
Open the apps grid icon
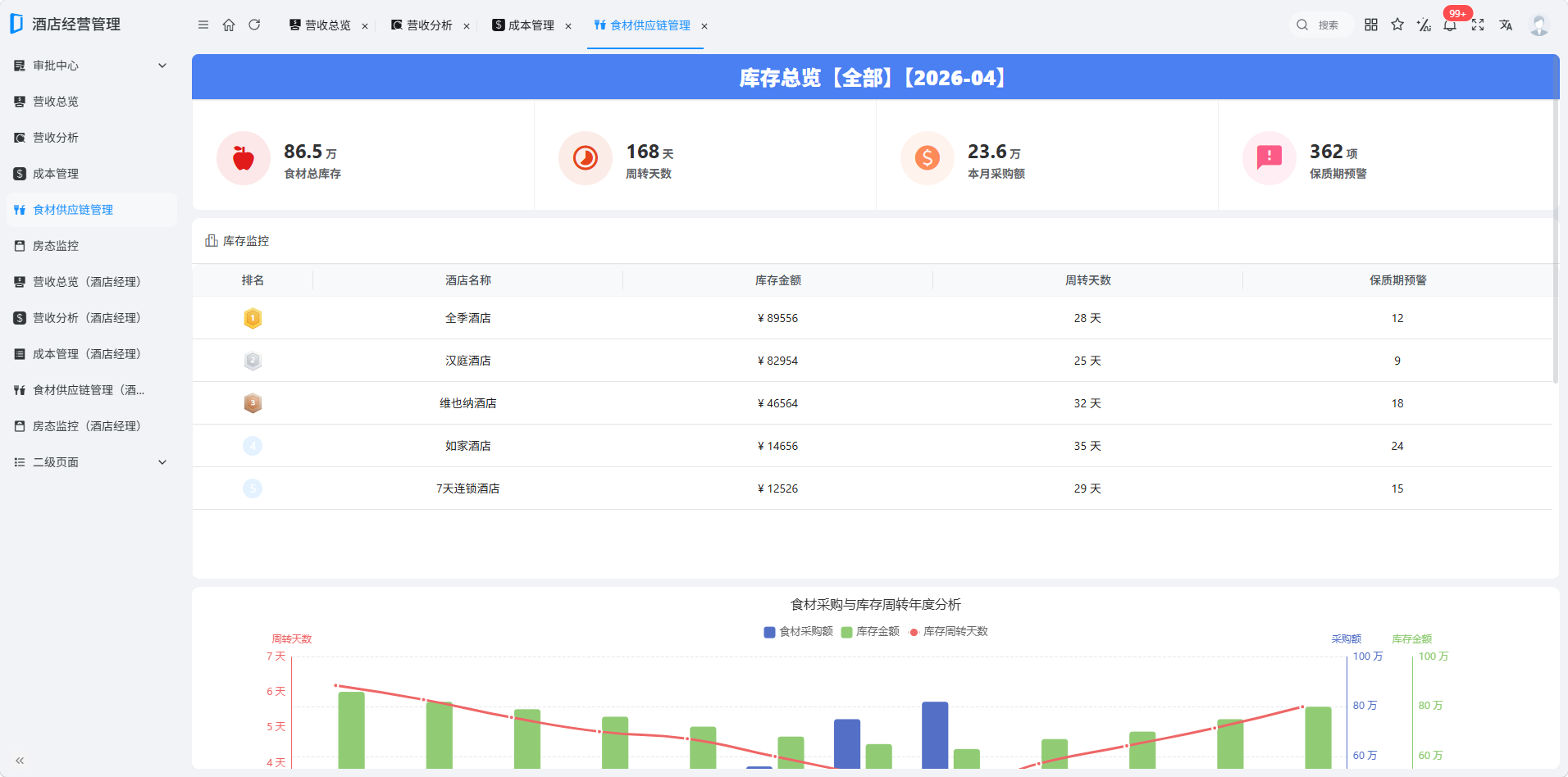[x=1371, y=25]
